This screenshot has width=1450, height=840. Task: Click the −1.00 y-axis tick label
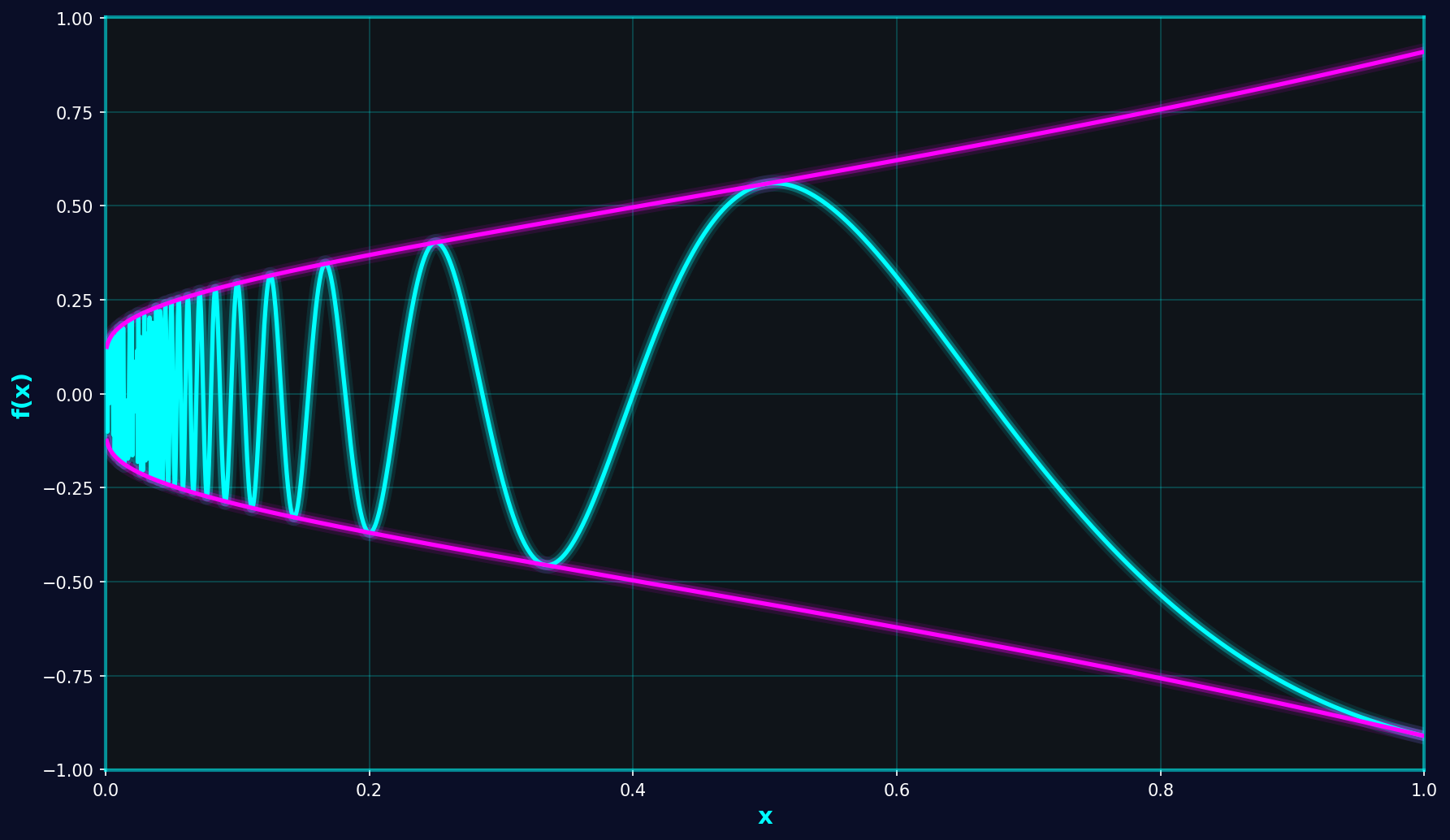(x=69, y=770)
